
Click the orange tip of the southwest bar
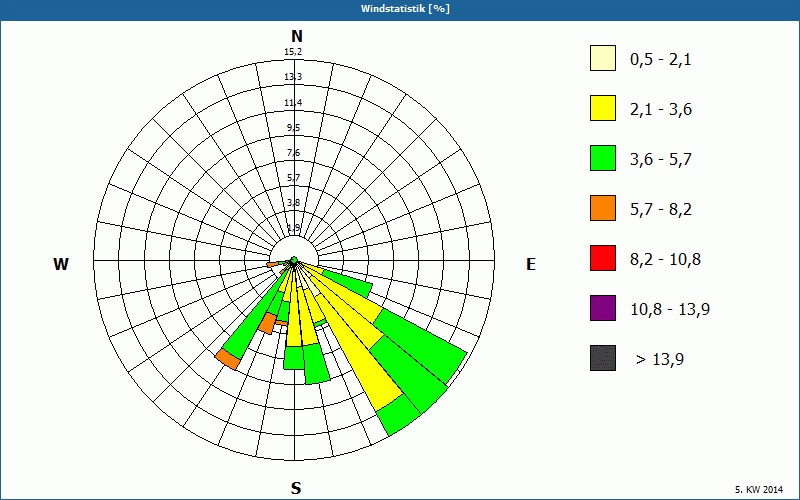[x=228, y=359]
